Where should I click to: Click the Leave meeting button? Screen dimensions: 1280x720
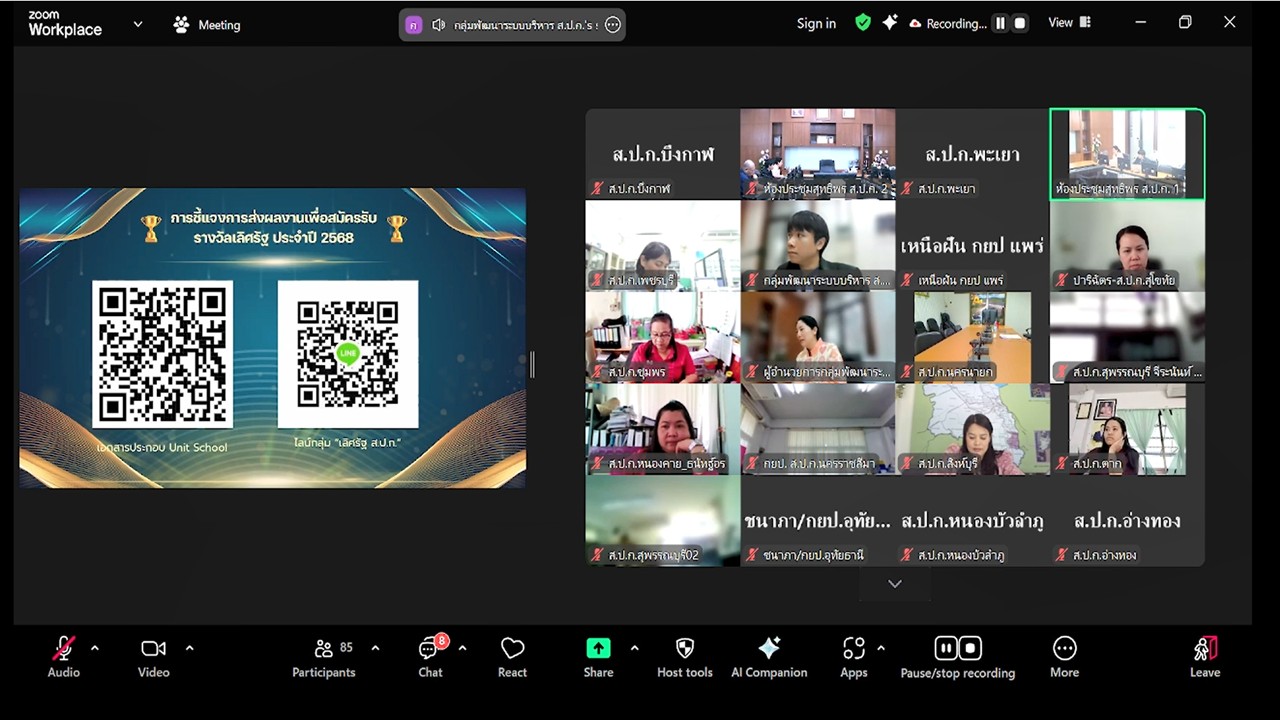(1205, 657)
